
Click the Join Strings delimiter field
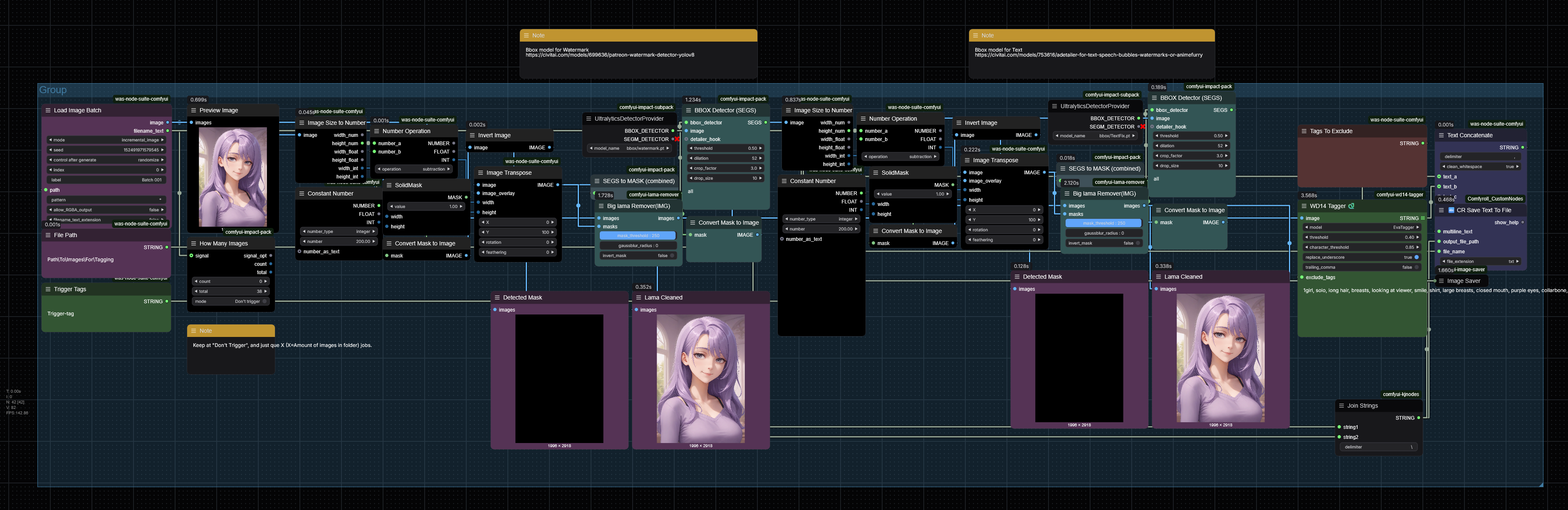(1378, 447)
